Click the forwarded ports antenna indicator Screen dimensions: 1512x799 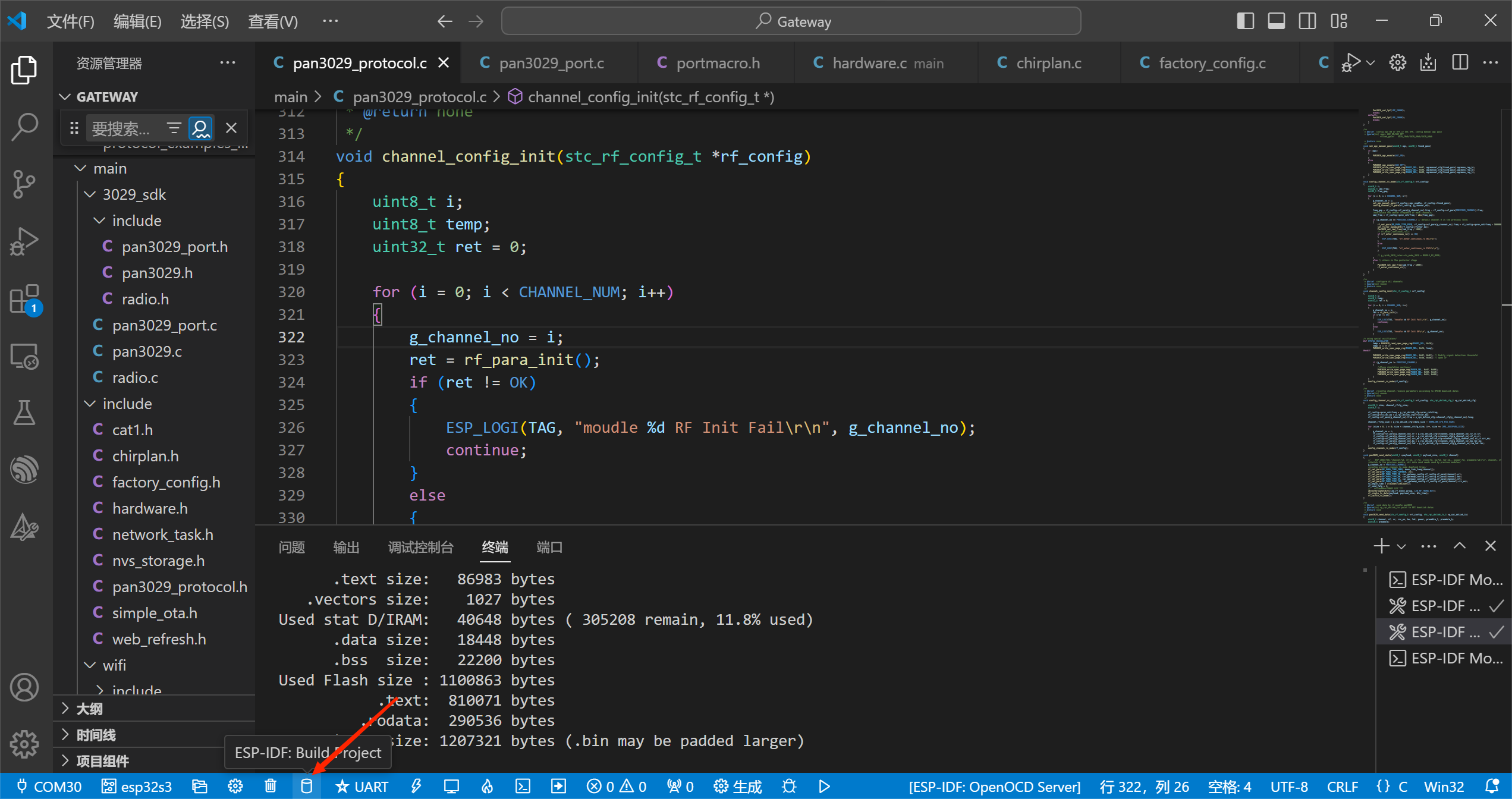[680, 787]
